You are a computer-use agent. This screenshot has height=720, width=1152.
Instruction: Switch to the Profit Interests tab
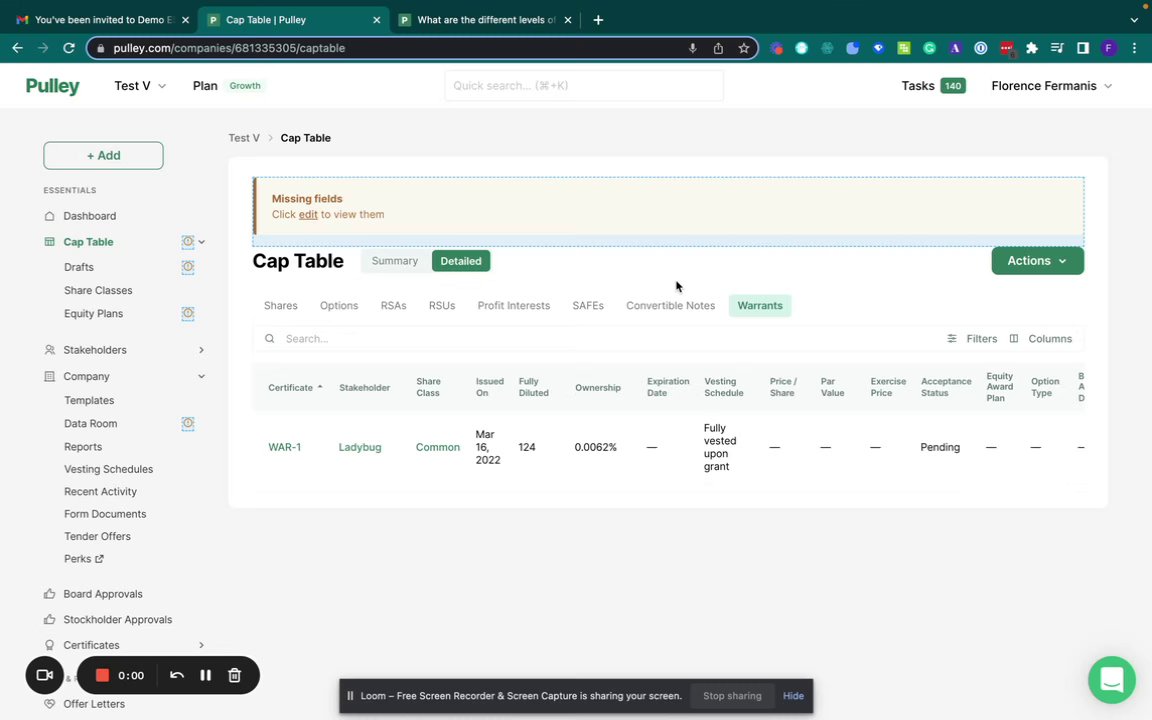click(x=514, y=306)
